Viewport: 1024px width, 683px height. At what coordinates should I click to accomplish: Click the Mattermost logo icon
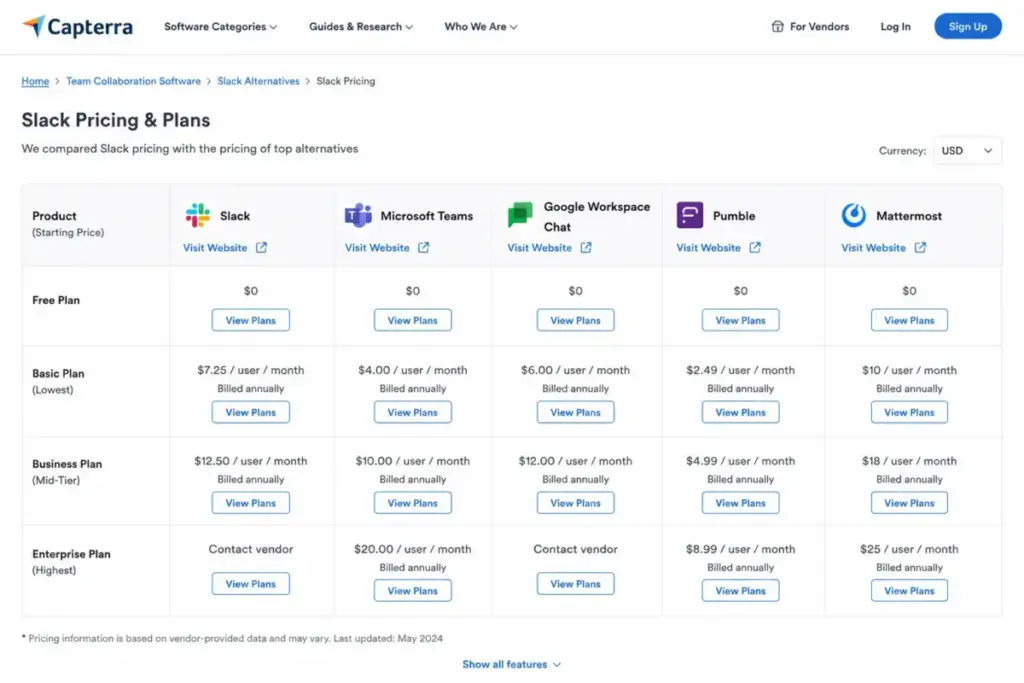[854, 215]
